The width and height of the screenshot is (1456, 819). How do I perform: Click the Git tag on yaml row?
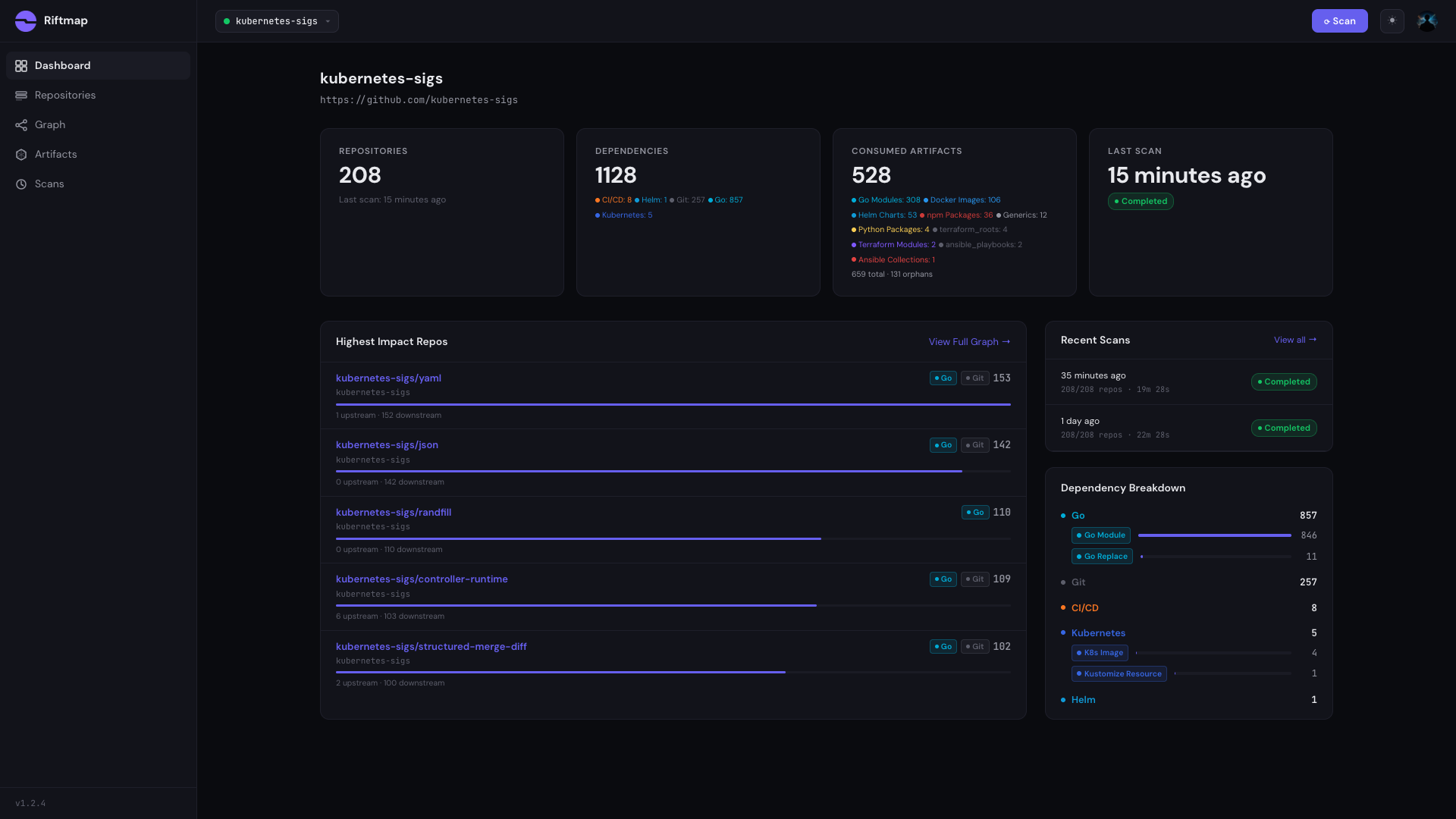click(975, 378)
